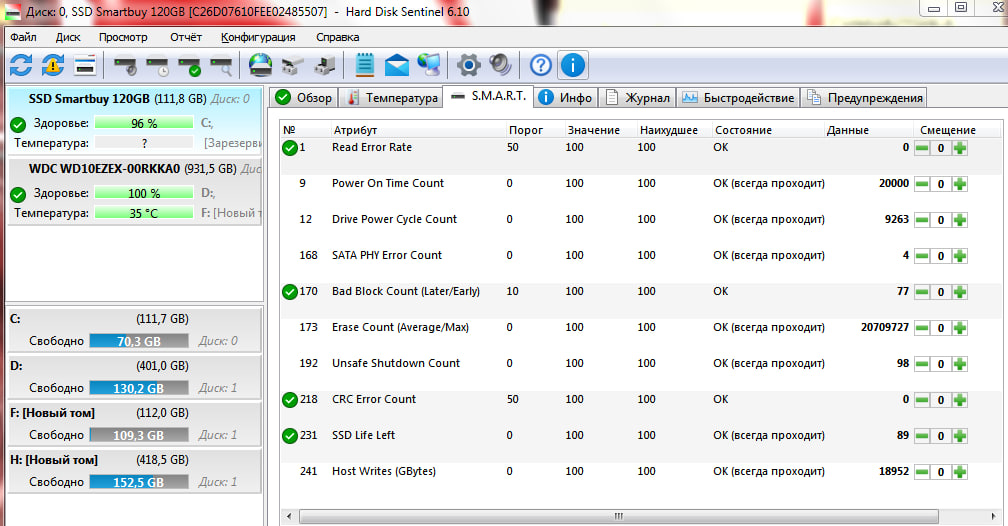1008x526 pixels.
Task: Click the refresh disk information icon
Action: (20, 66)
